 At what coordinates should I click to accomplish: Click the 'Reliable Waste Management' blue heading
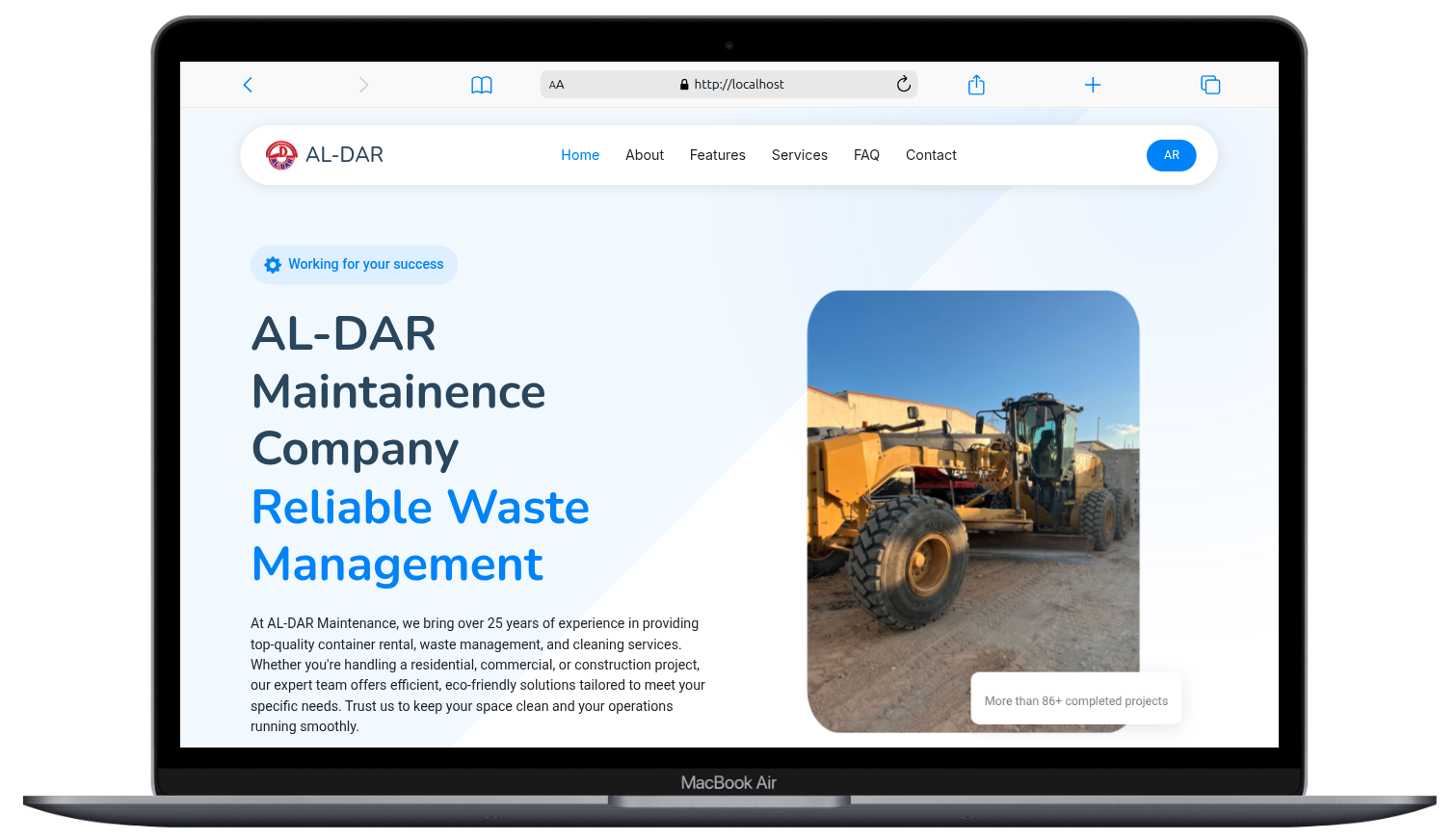(420, 536)
